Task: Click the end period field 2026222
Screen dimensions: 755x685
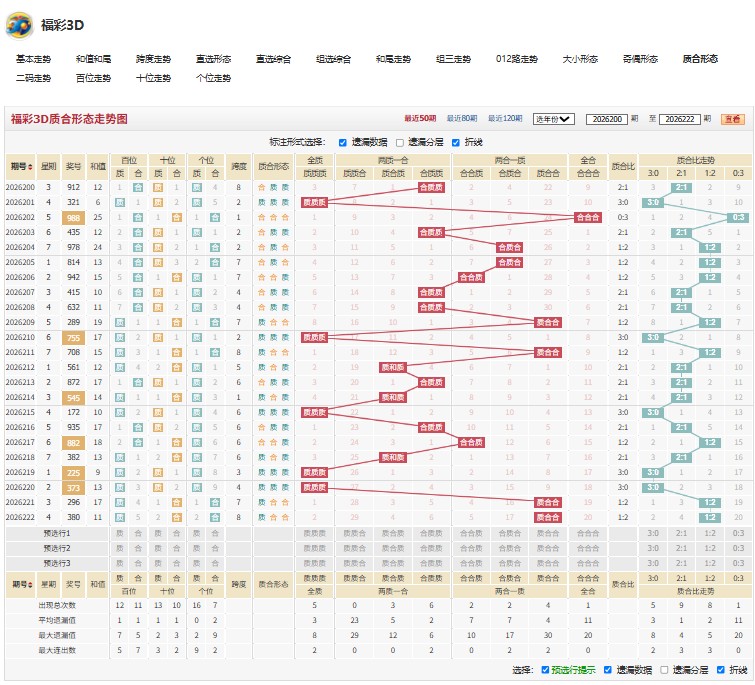Action: [x=679, y=119]
